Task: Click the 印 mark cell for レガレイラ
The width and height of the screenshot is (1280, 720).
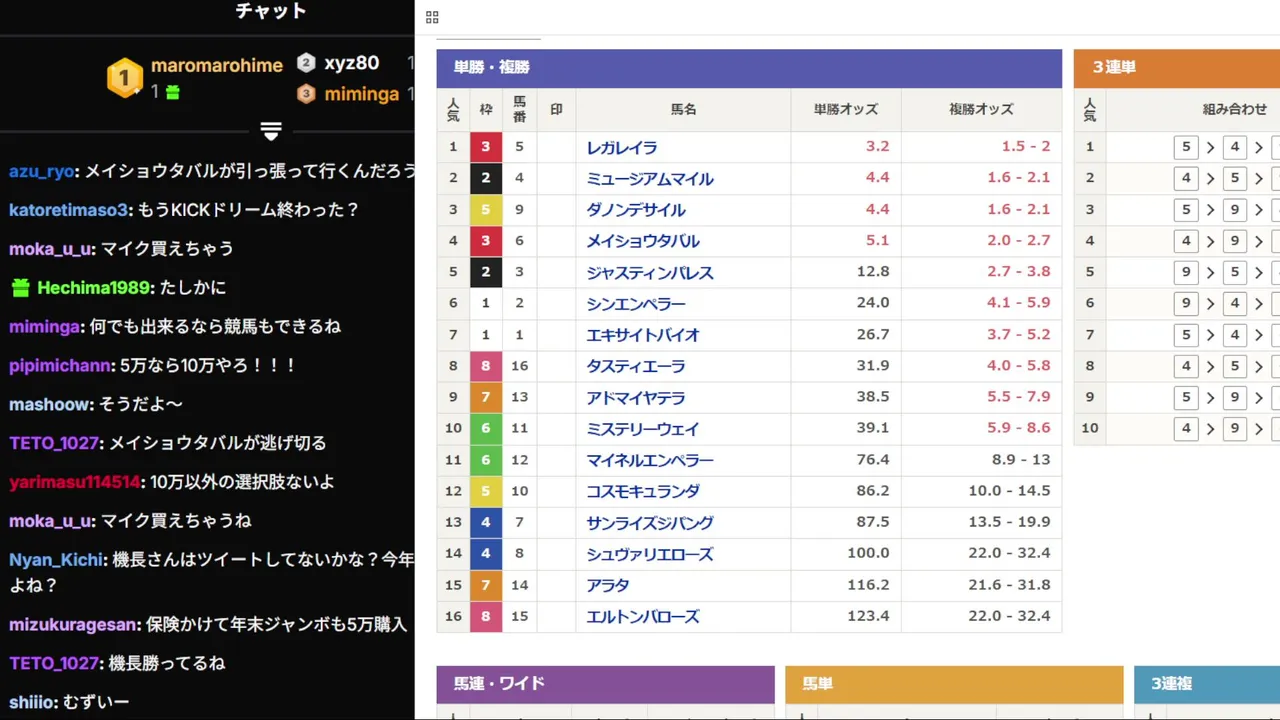Action: (556, 147)
